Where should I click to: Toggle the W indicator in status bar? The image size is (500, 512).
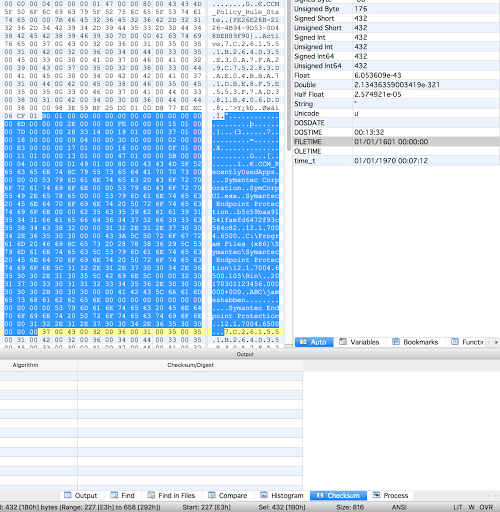click(x=471, y=507)
